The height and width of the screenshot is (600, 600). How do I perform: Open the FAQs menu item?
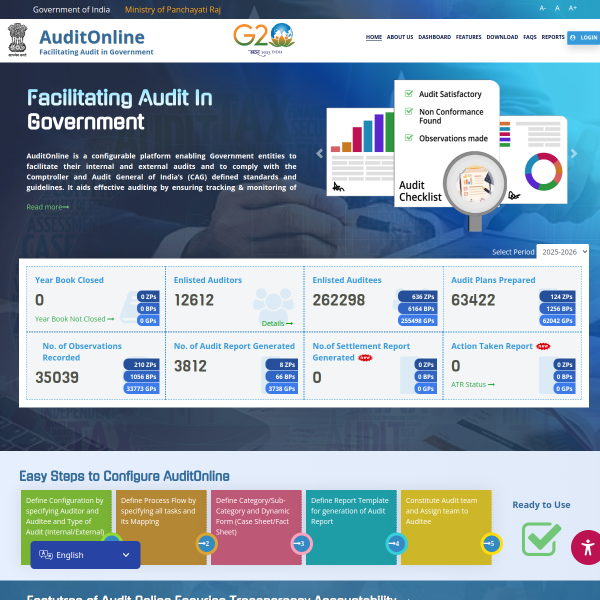(530, 37)
